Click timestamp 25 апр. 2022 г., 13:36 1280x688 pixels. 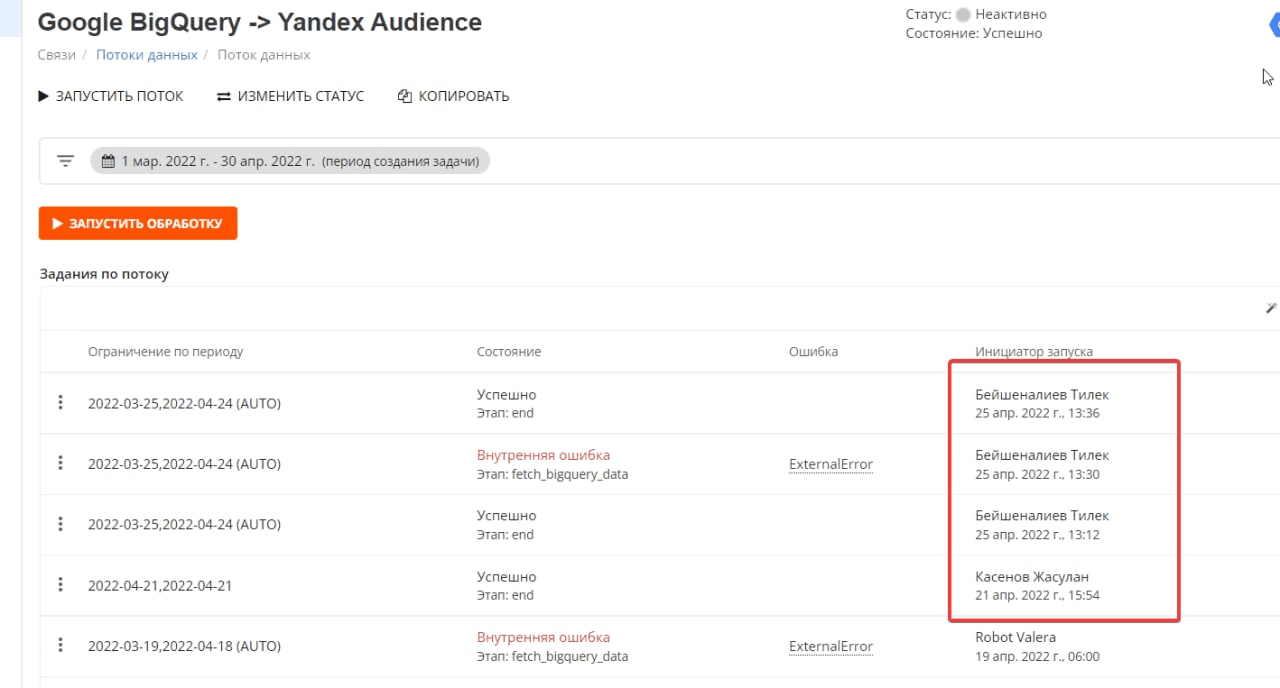coord(1037,414)
